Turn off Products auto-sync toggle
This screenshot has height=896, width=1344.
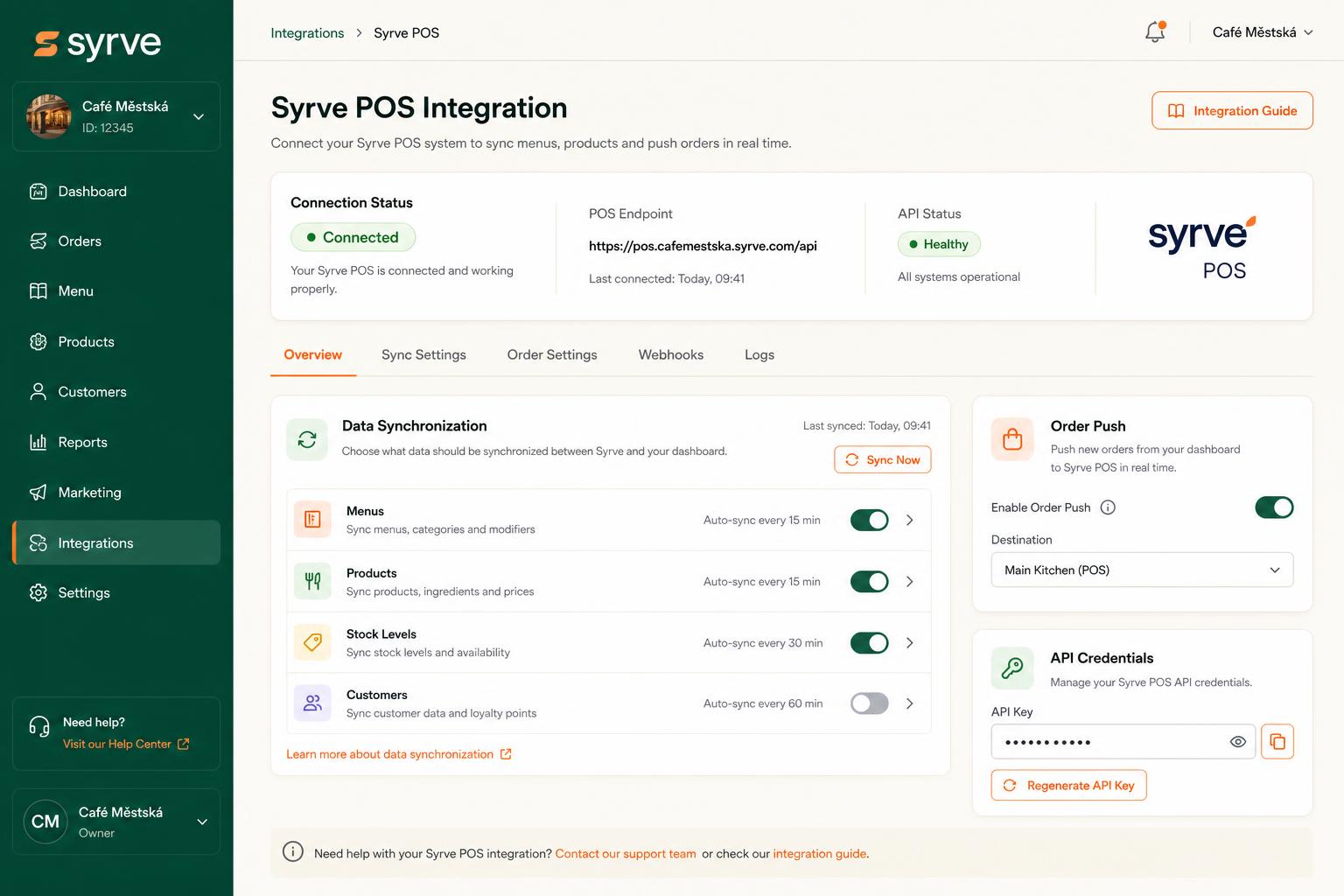870,582
